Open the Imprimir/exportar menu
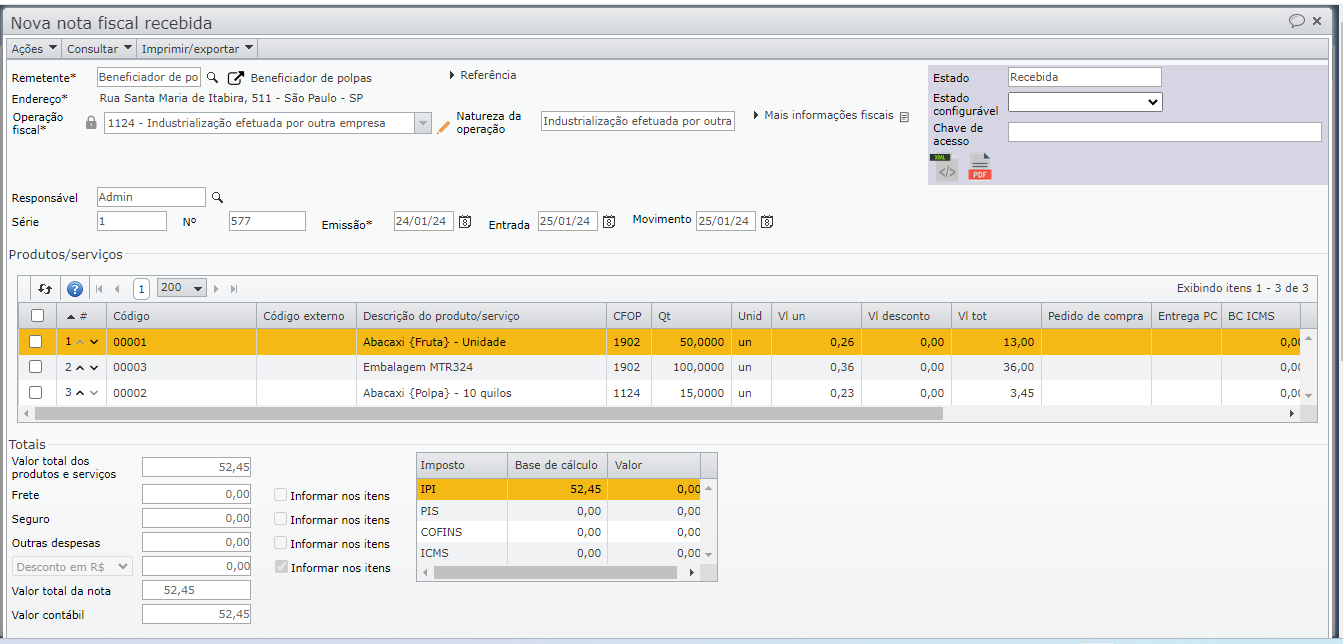This screenshot has width=1343, height=644. (x=197, y=49)
